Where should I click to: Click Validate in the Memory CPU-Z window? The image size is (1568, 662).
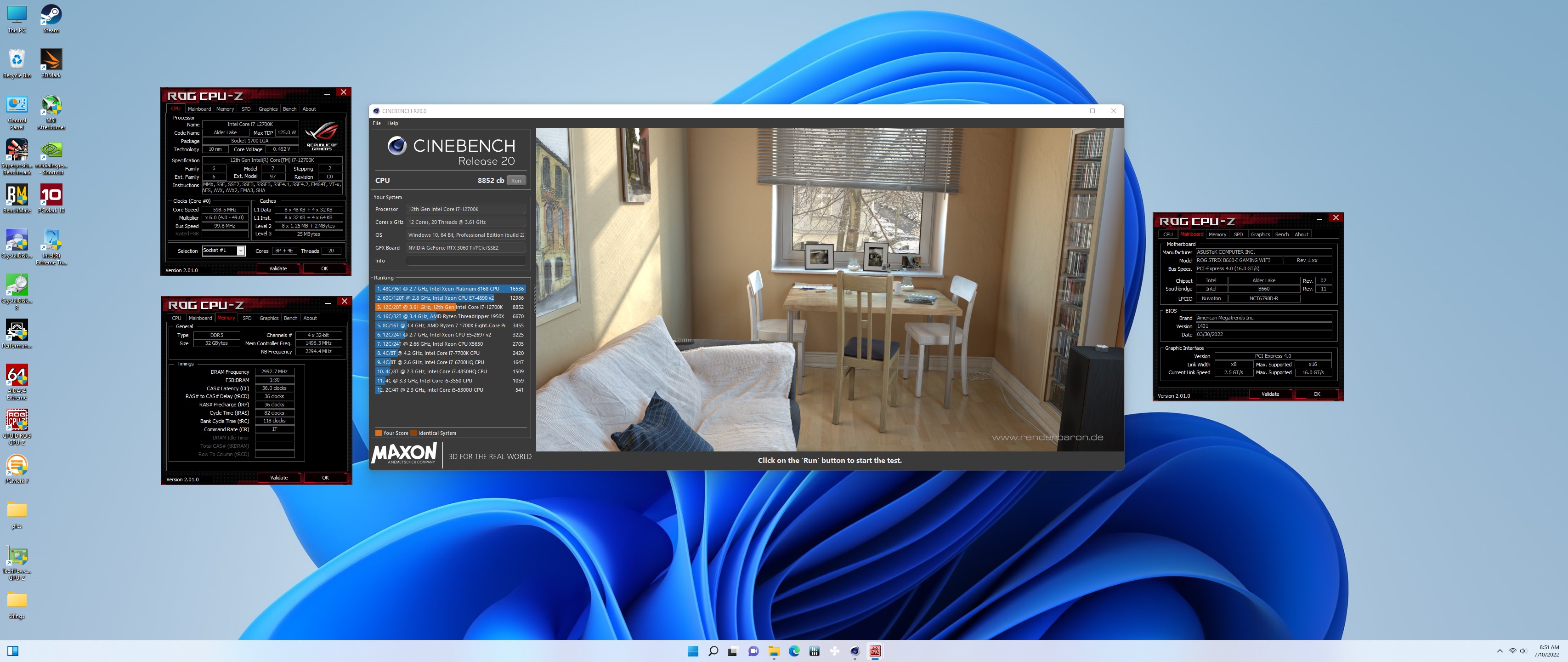[279, 478]
